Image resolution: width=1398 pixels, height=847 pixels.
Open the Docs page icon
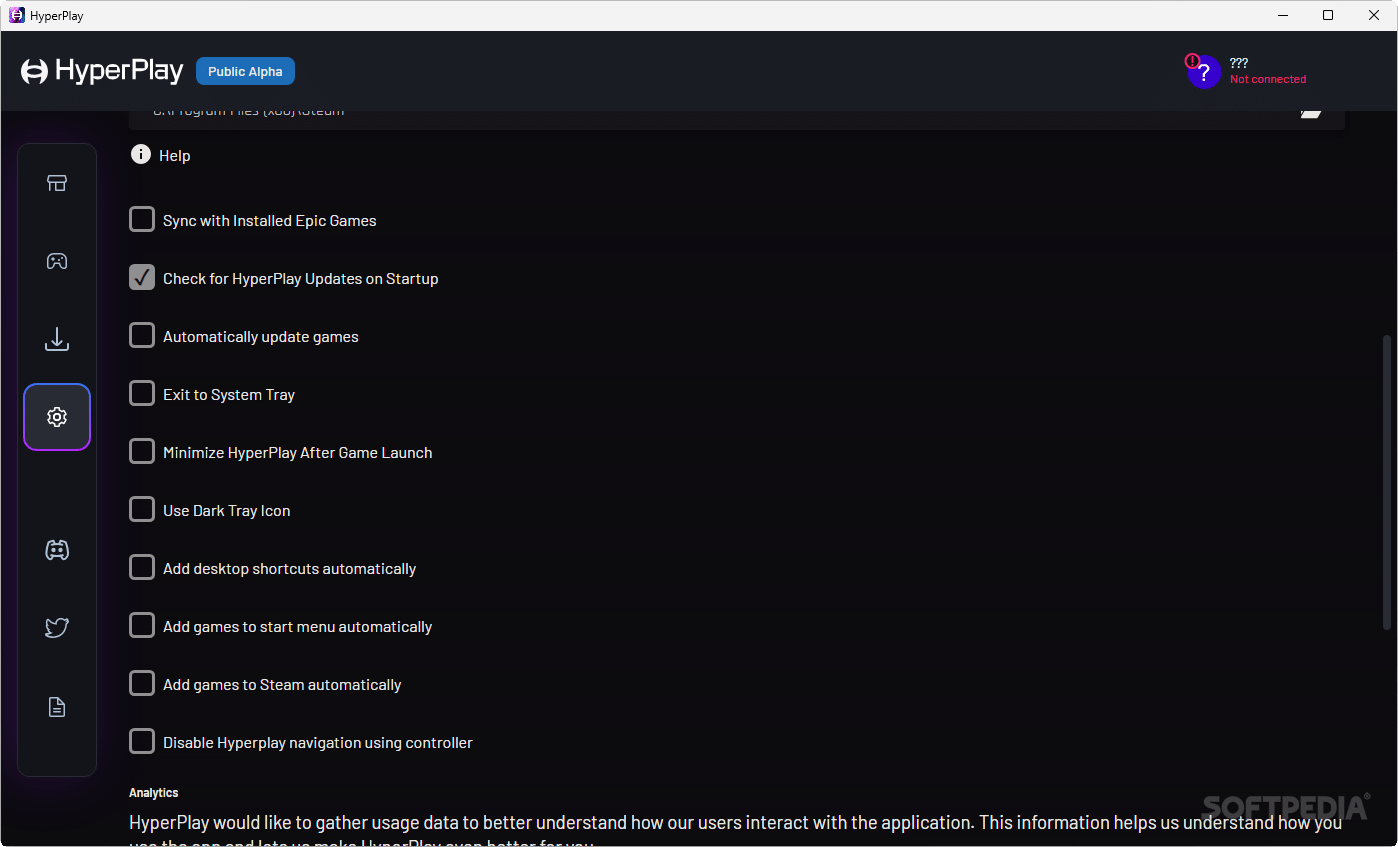click(57, 707)
